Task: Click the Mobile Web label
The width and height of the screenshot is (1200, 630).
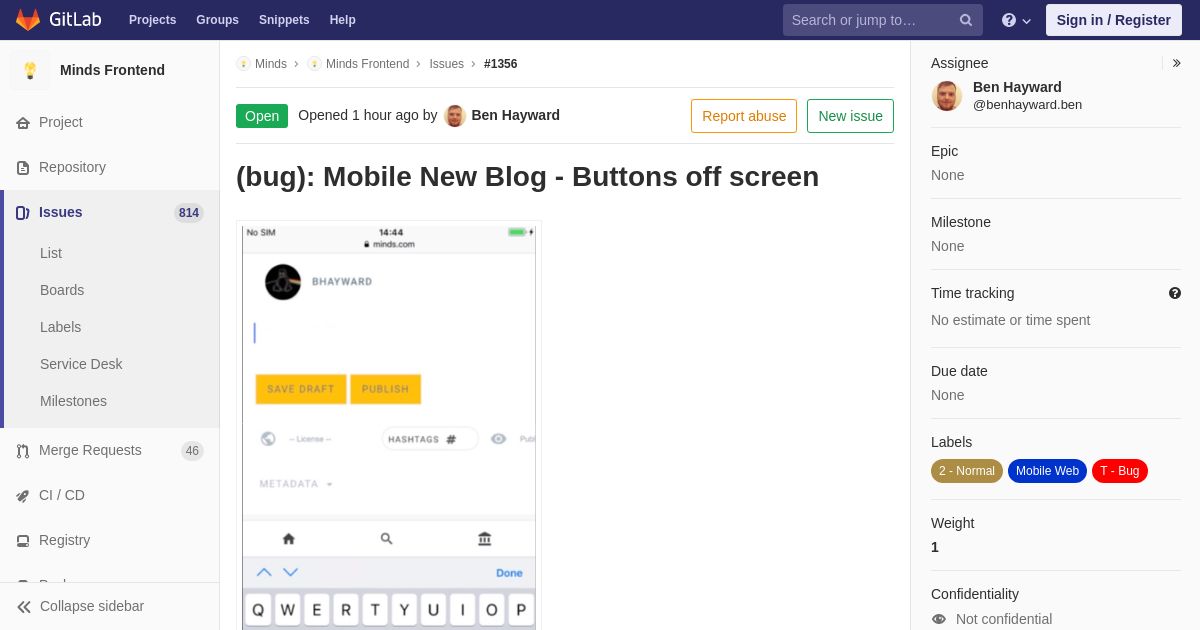Action: 1047,471
